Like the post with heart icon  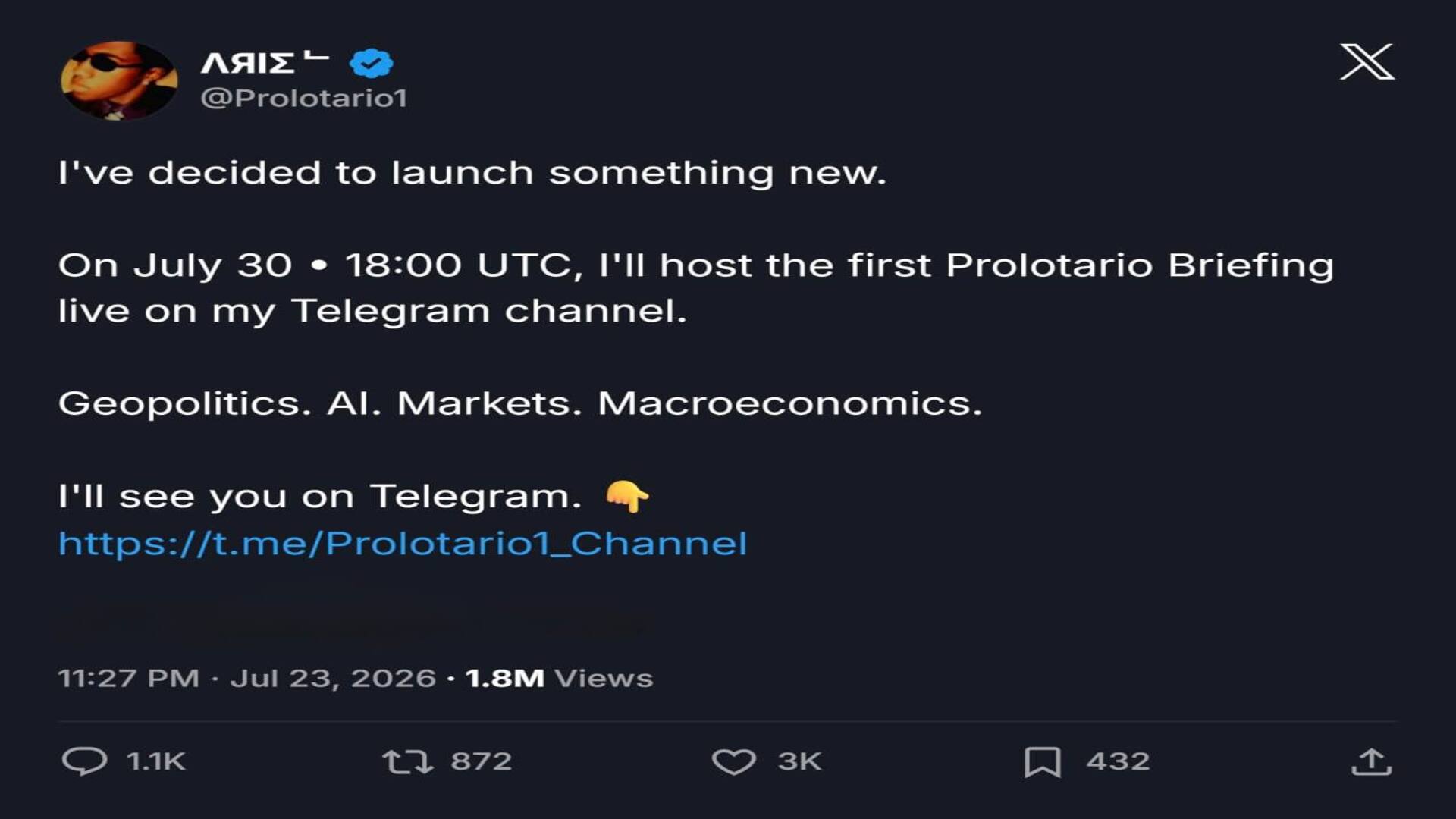[733, 761]
